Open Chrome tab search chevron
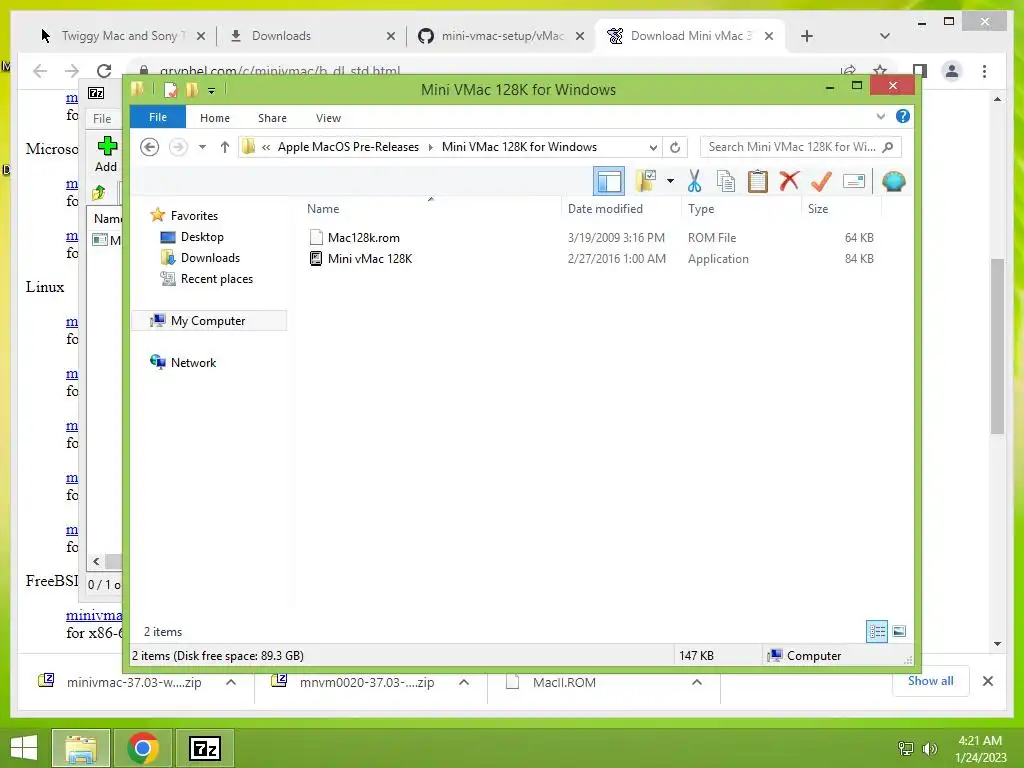The image size is (1024, 768). pos(885,36)
